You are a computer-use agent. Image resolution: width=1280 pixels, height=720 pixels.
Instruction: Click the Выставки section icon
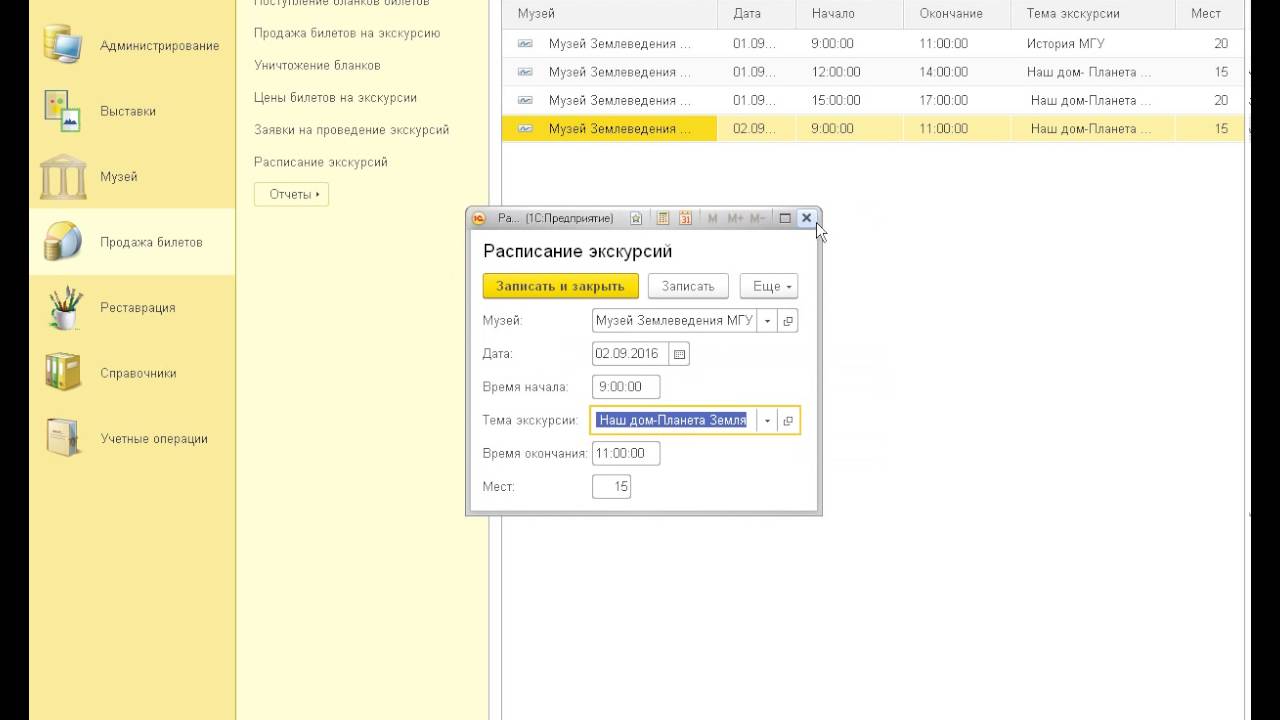[62, 111]
